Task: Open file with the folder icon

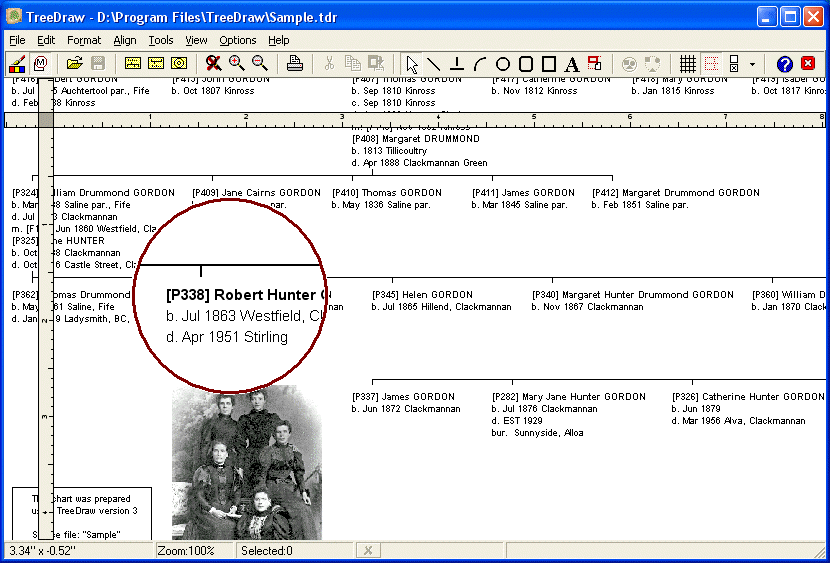Action: (75, 64)
